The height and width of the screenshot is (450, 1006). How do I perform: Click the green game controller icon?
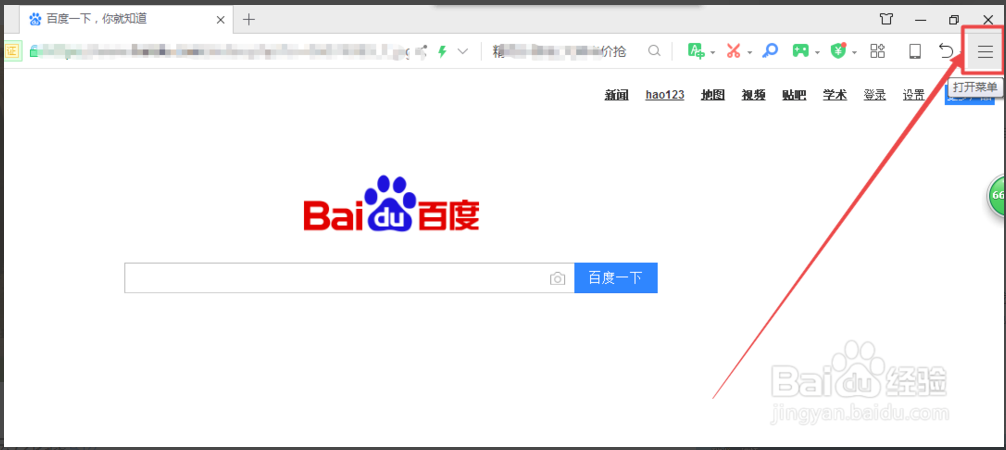point(800,51)
